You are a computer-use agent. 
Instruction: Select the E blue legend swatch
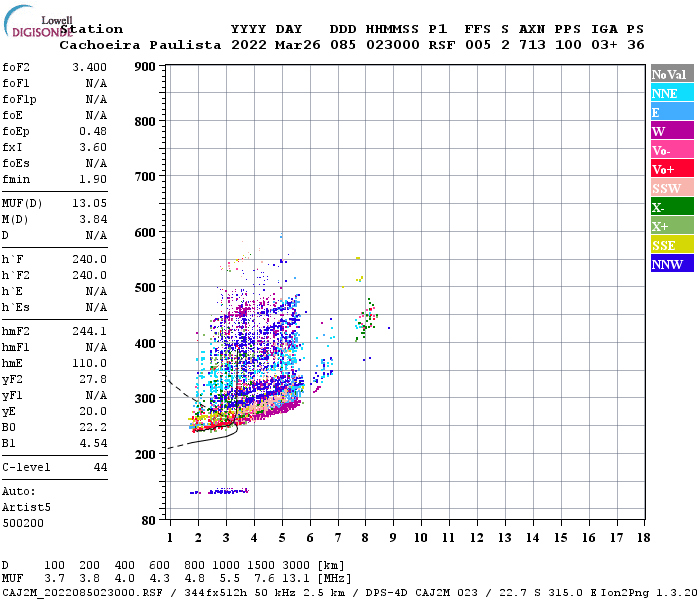[x=672, y=112]
